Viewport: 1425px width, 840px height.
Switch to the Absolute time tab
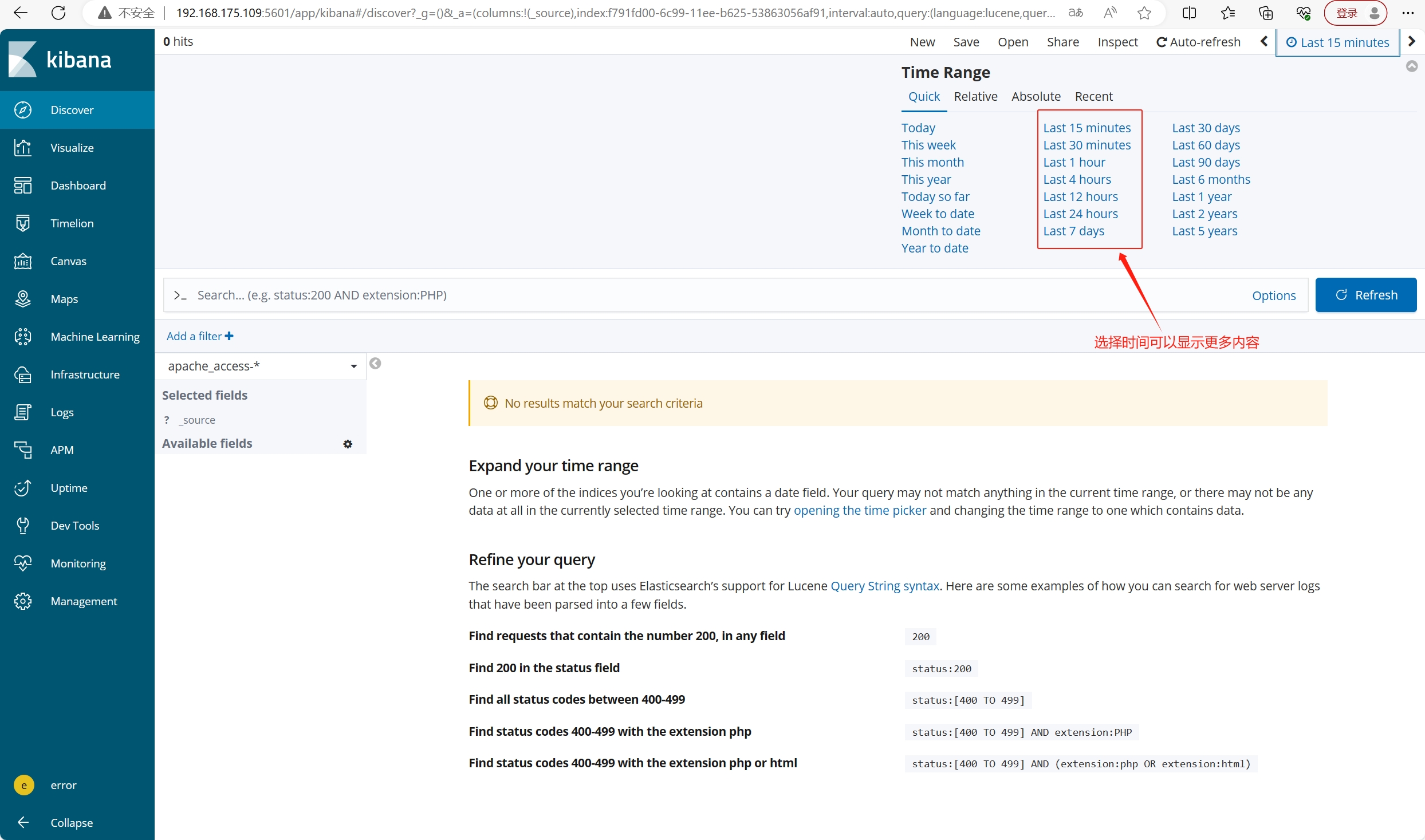point(1036,96)
